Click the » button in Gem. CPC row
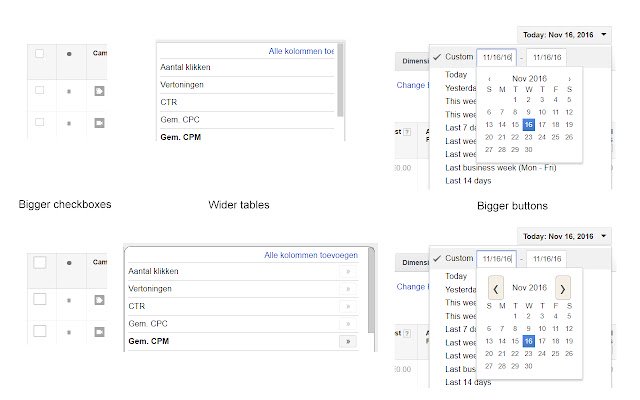 pyautogui.click(x=348, y=324)
